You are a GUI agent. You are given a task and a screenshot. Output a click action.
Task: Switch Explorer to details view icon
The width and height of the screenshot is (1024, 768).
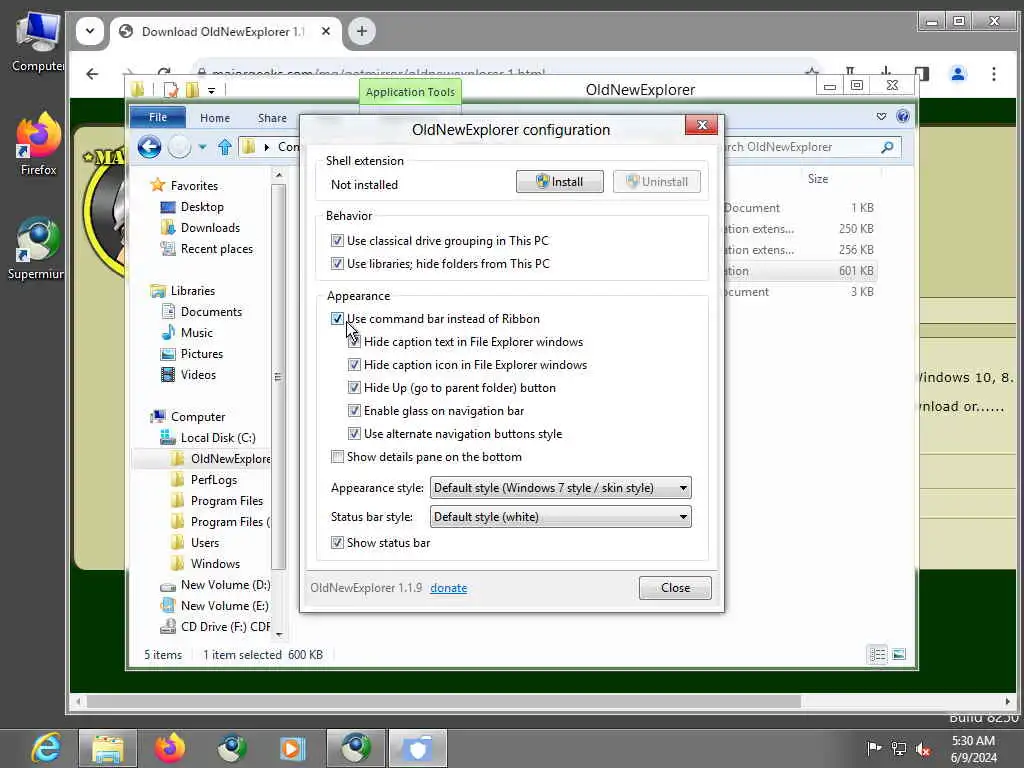877,654
